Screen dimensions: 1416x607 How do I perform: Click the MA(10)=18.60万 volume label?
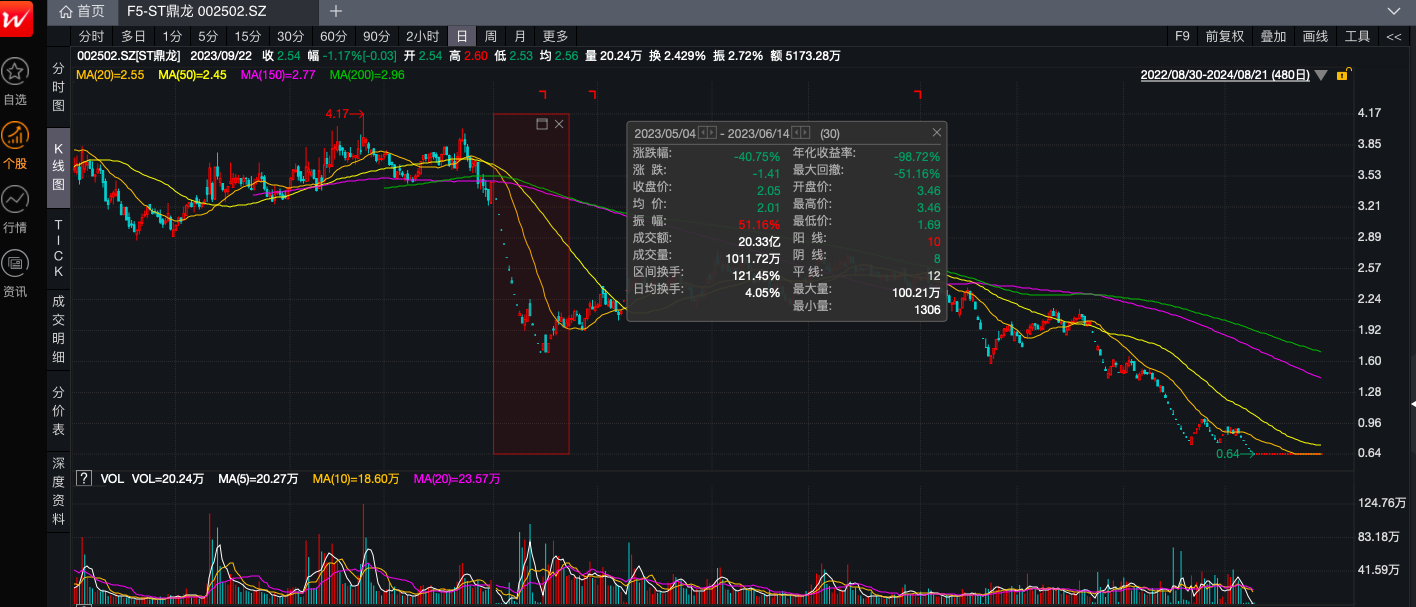[x=356, y=479]
